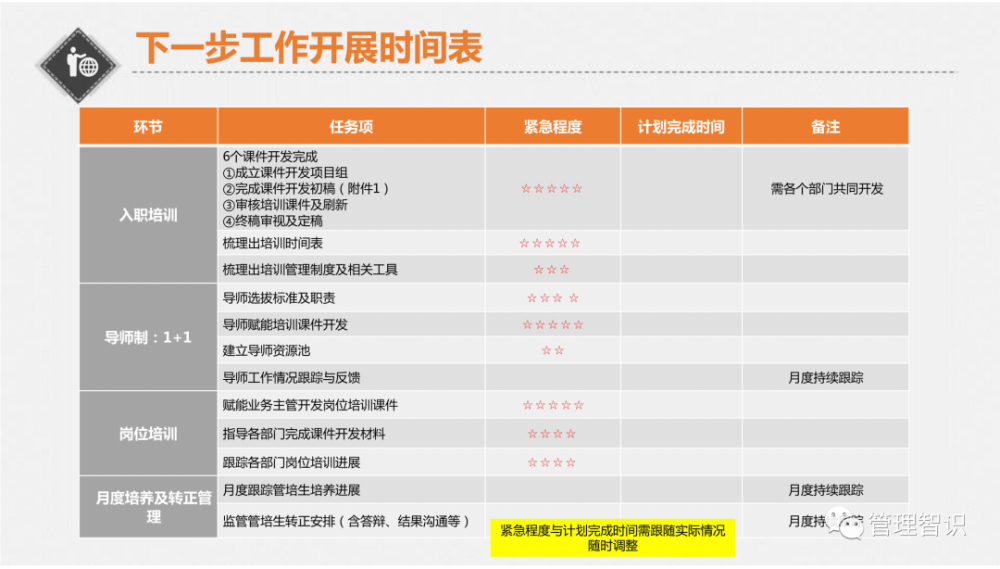The width and height of the screenshot is (1000, 569).
Task: Click the note 需各个部门共同开发
Action: (x=827, y=189)
